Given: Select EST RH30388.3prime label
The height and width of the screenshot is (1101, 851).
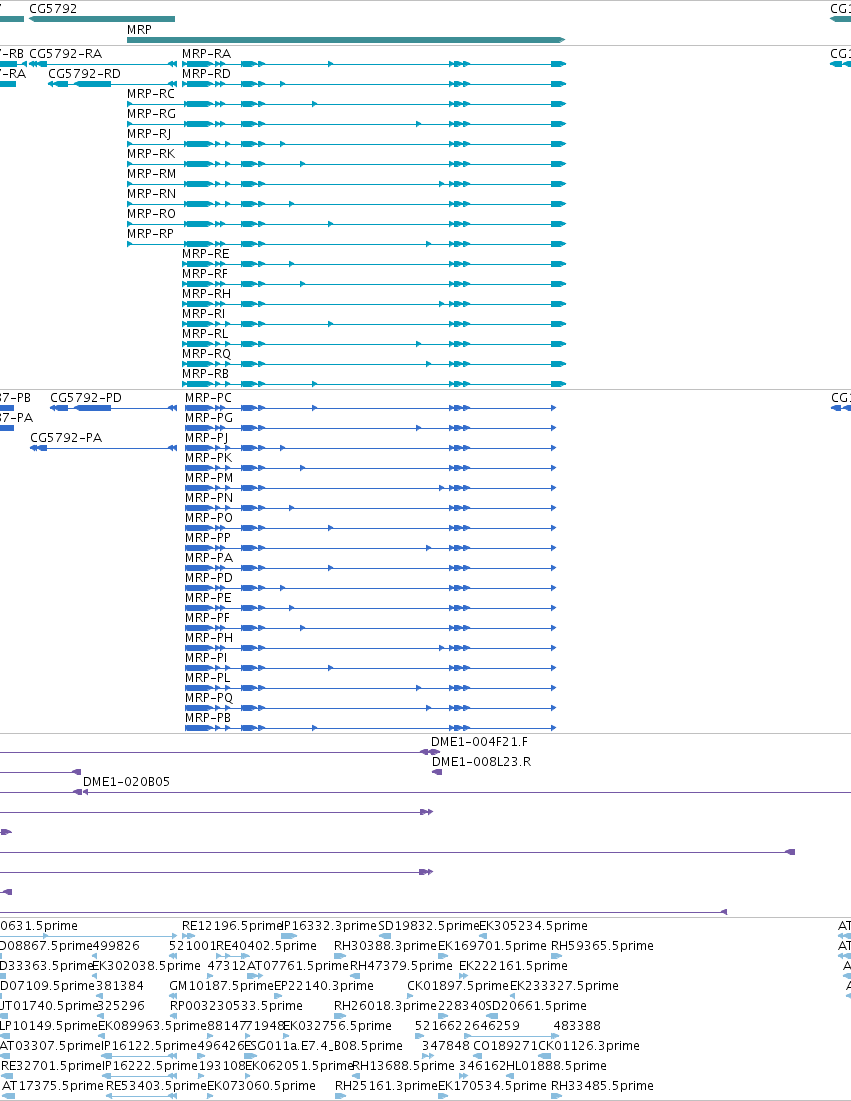Looking at the screenshot, I should pyautogui.click(x=385, y=946).
